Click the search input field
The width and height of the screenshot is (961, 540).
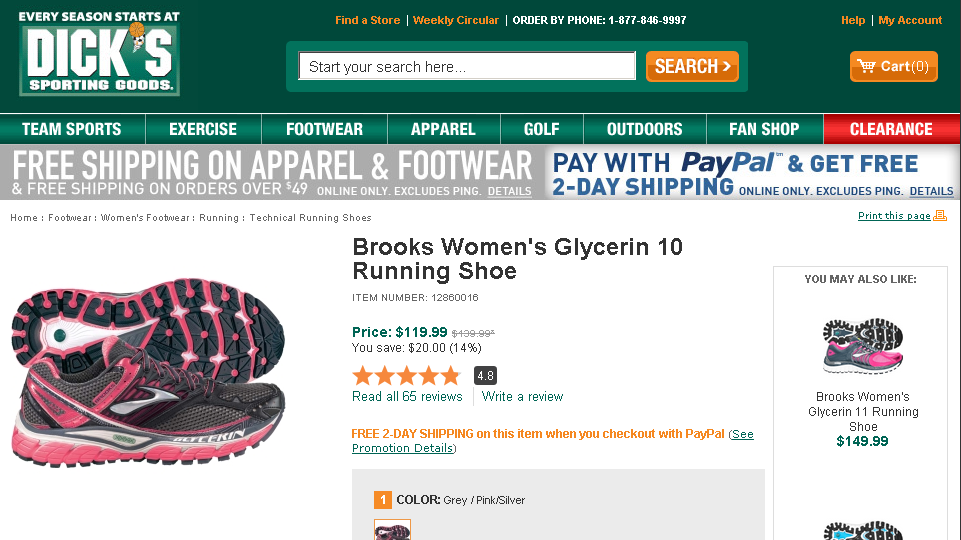[467, 67]
